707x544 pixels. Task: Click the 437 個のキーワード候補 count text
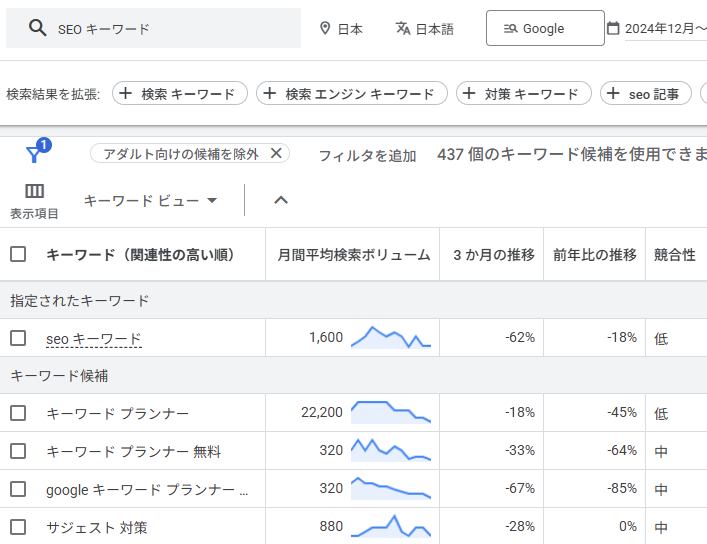(x=572, y=154)
